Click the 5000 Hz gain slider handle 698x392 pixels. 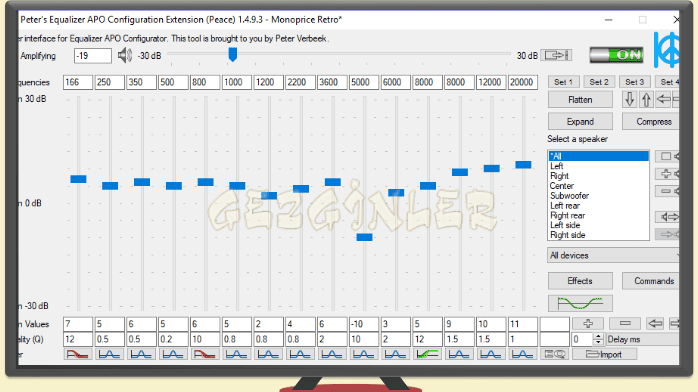(x=364, y=237)
